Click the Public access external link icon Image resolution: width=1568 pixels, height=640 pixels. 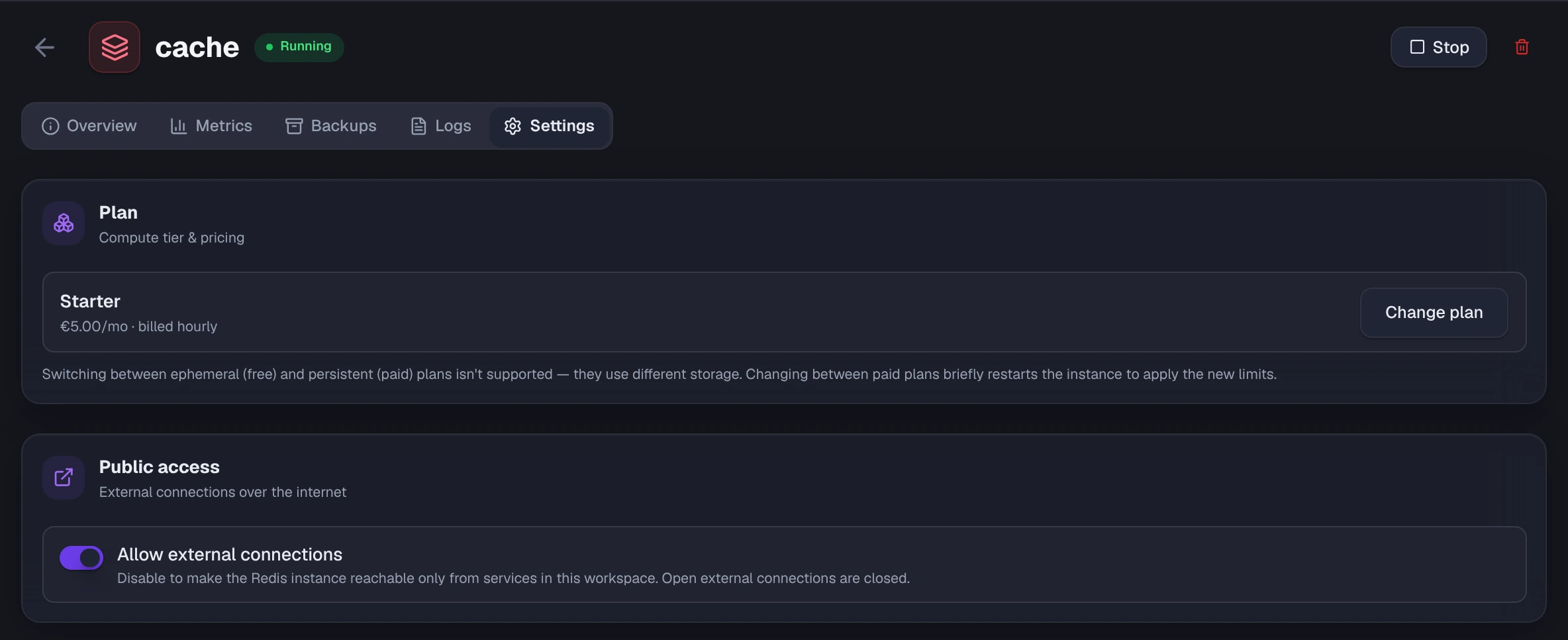tap(64, 478)
